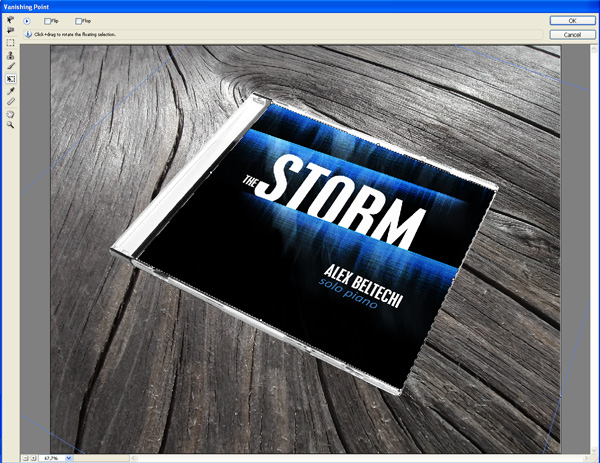Click the ALEX BELTECHI text on the cover

pyautogui.click(x=363, y=286)
